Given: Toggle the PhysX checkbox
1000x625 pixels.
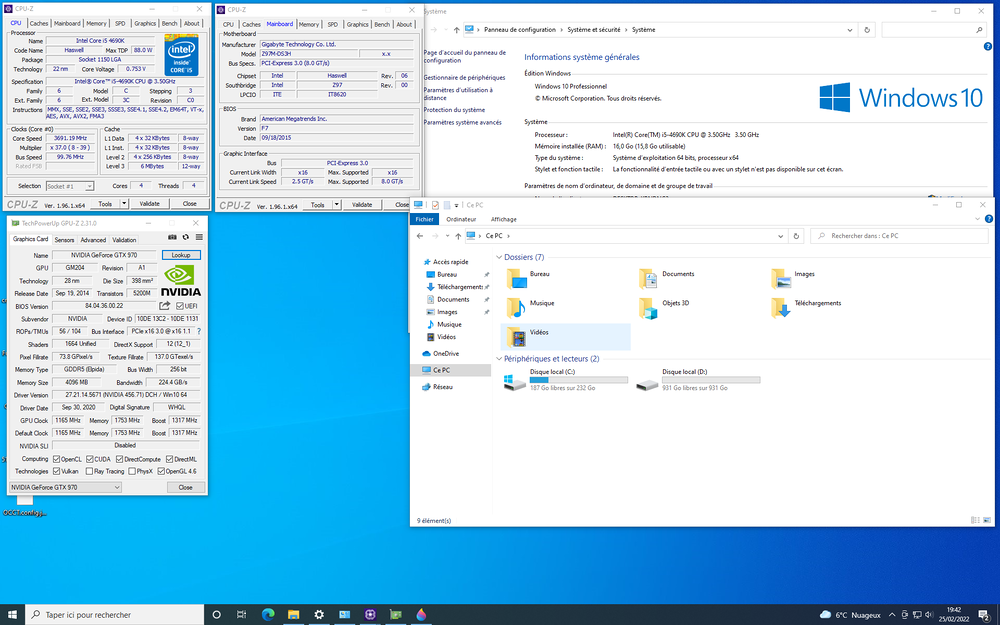Looking at the screenshot, I should click(132, 471).
